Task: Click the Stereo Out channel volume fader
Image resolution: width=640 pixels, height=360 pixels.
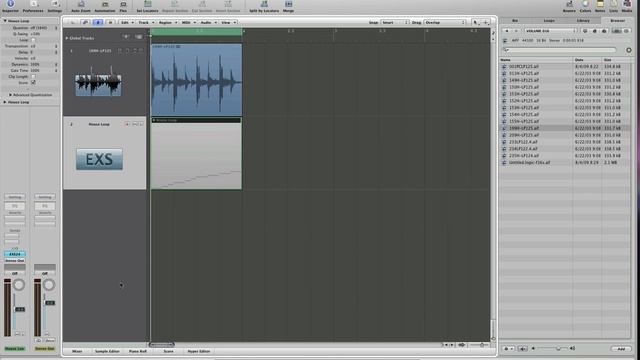Action: (49, 303)
